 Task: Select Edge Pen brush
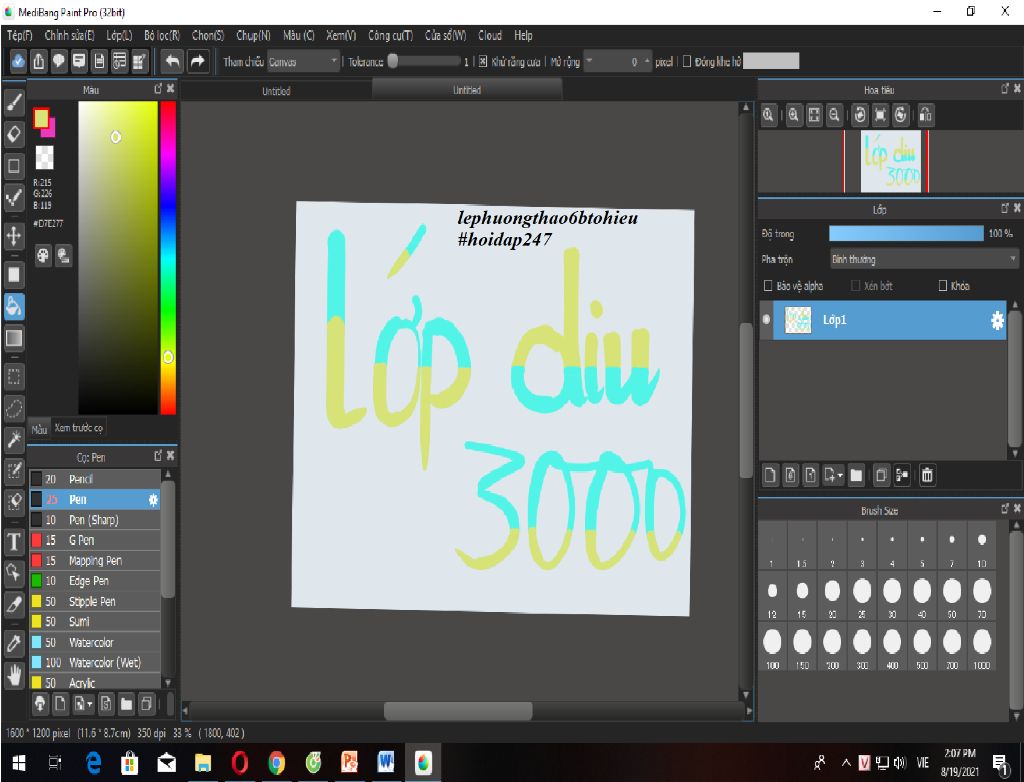coord(95,581)
